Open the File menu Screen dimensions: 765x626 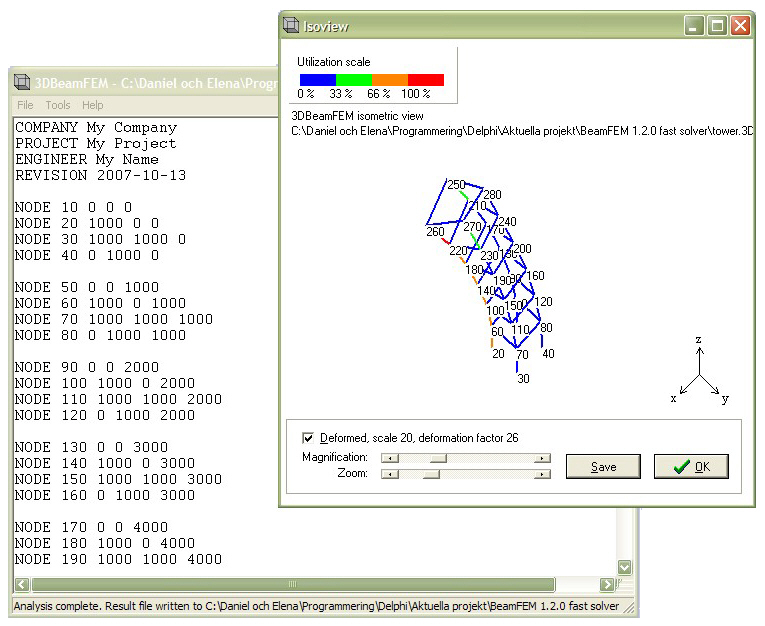pyautogui.click(x=25, y=105)
